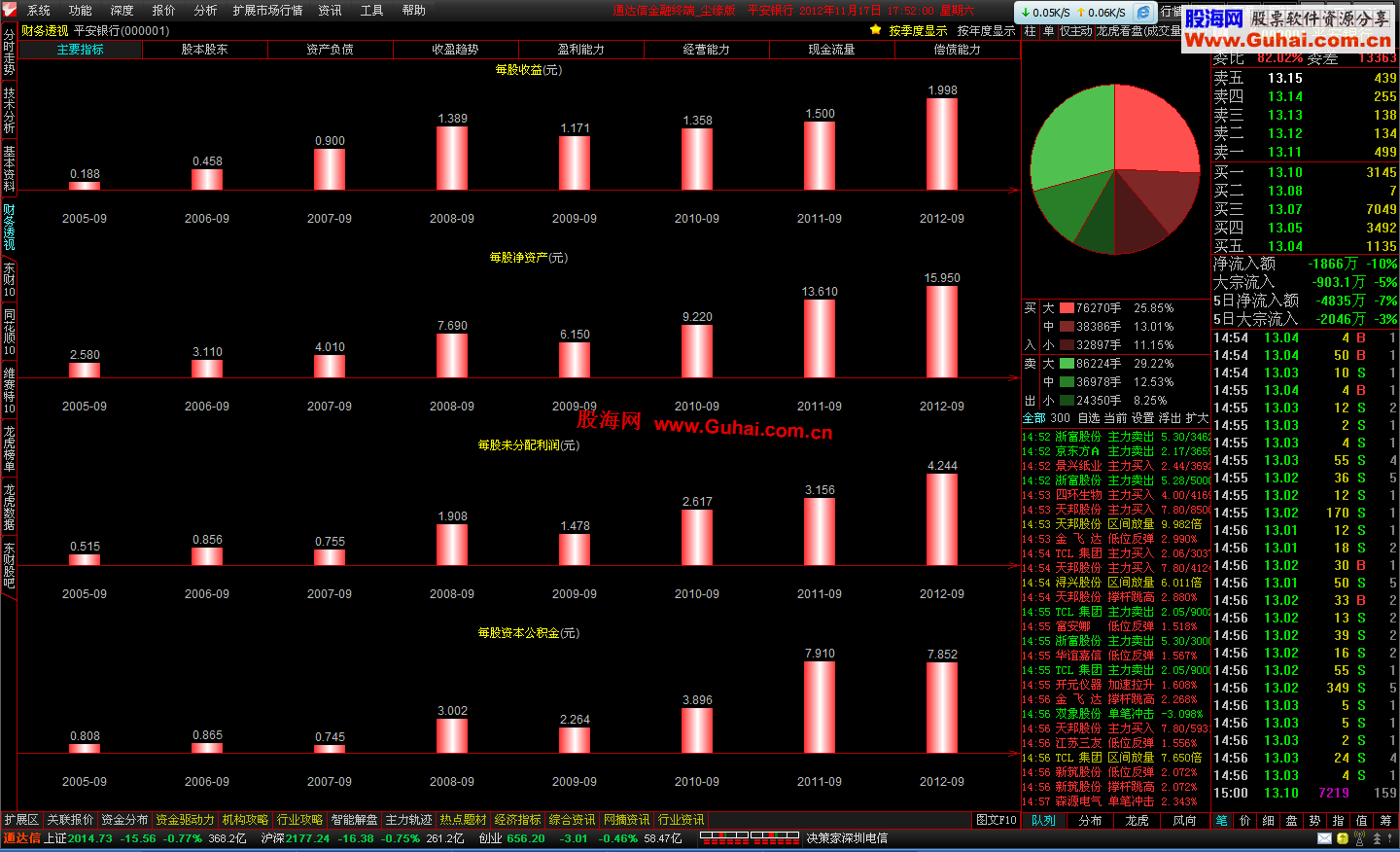Open the 功能 menu

point(81,11)
